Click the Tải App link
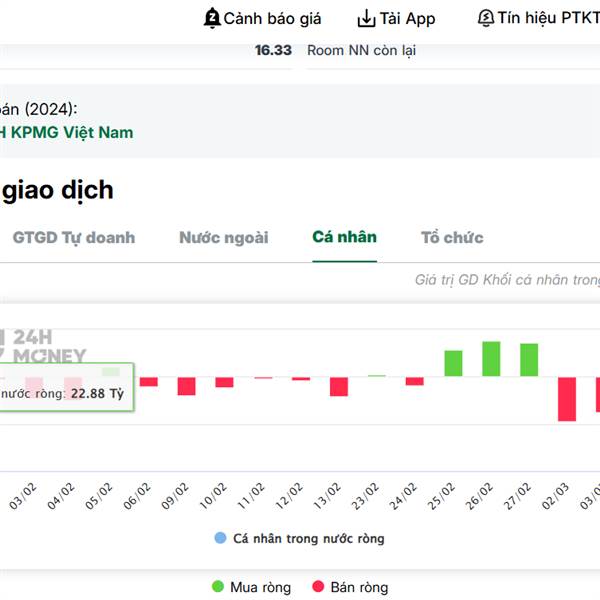The height and width of the screenshot is (600, 600). tap(407, 18)
